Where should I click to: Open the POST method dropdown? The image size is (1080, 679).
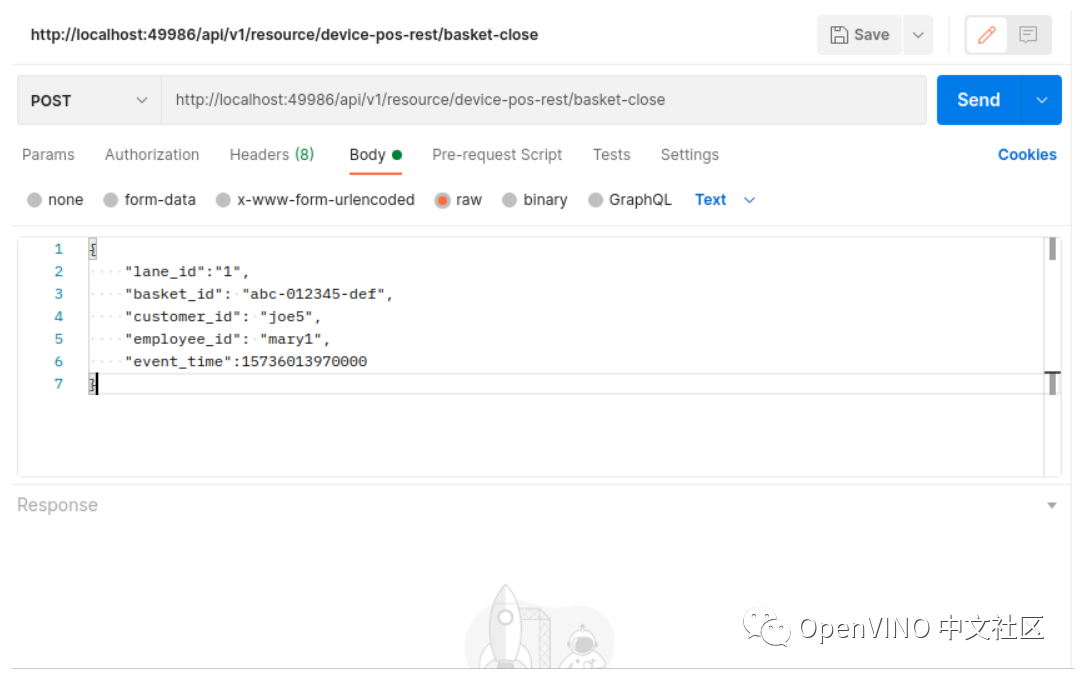tap(89, 101)
